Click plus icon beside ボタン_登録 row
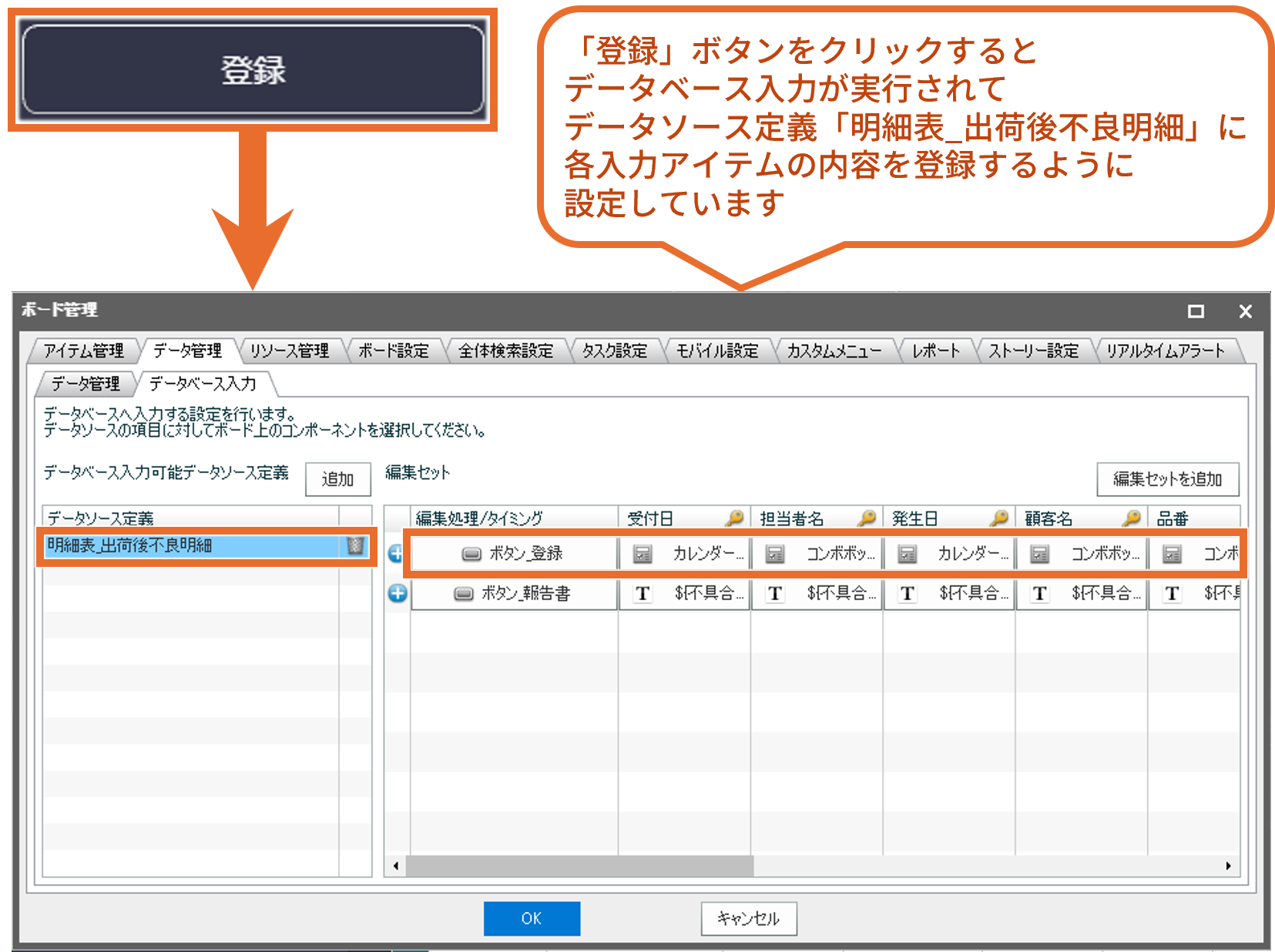 [x=396, y=553]
